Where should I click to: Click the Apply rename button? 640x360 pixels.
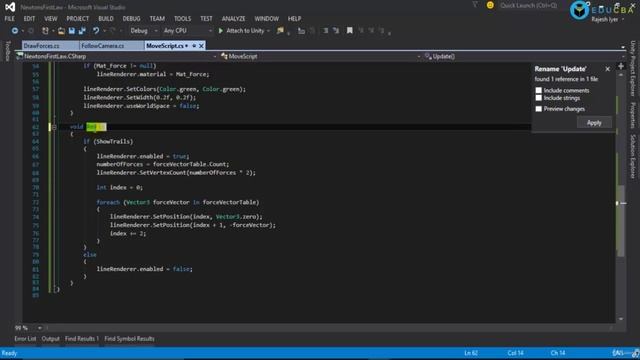[594, 123]
